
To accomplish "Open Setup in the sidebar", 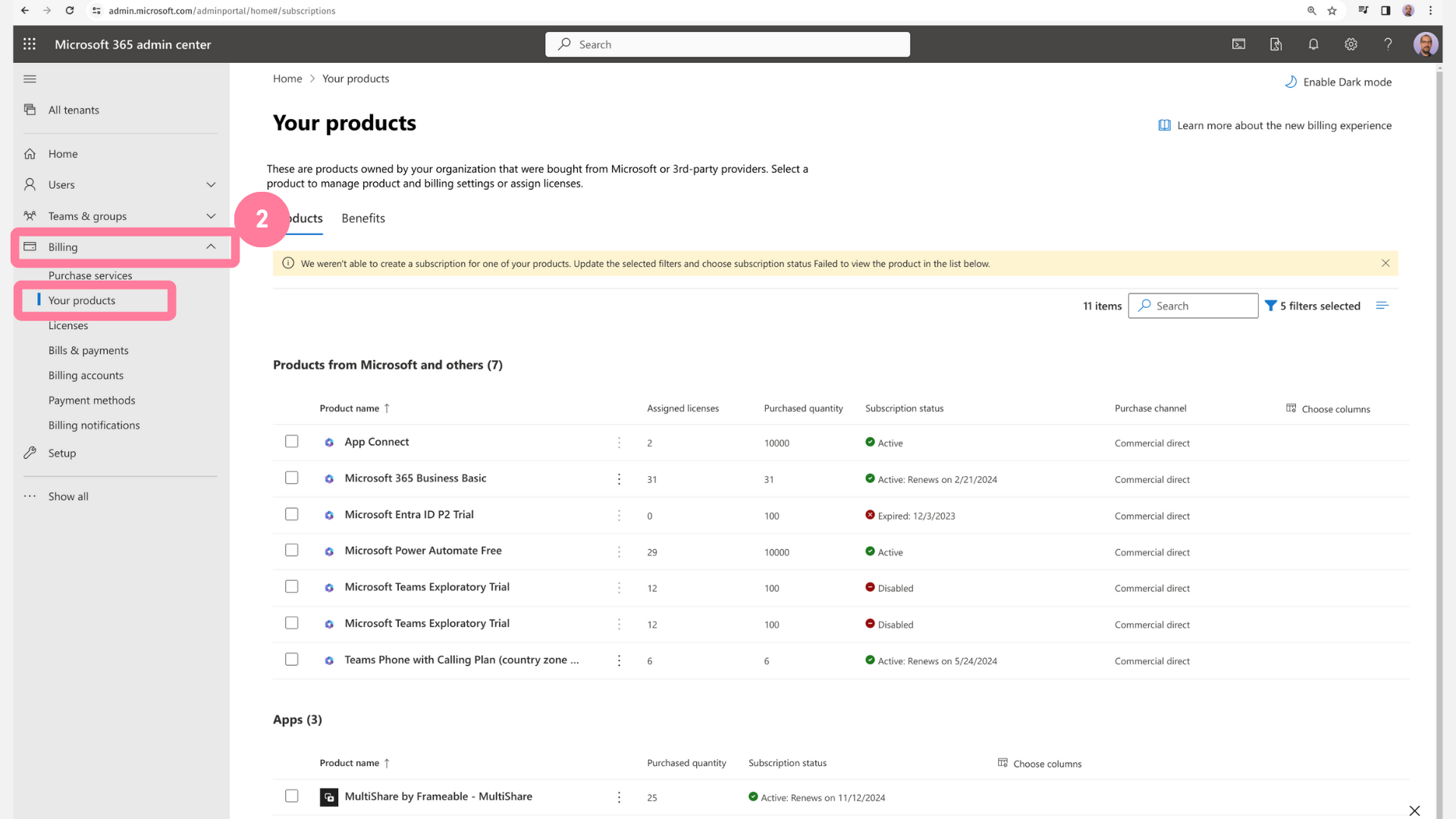I will point(62,453).
